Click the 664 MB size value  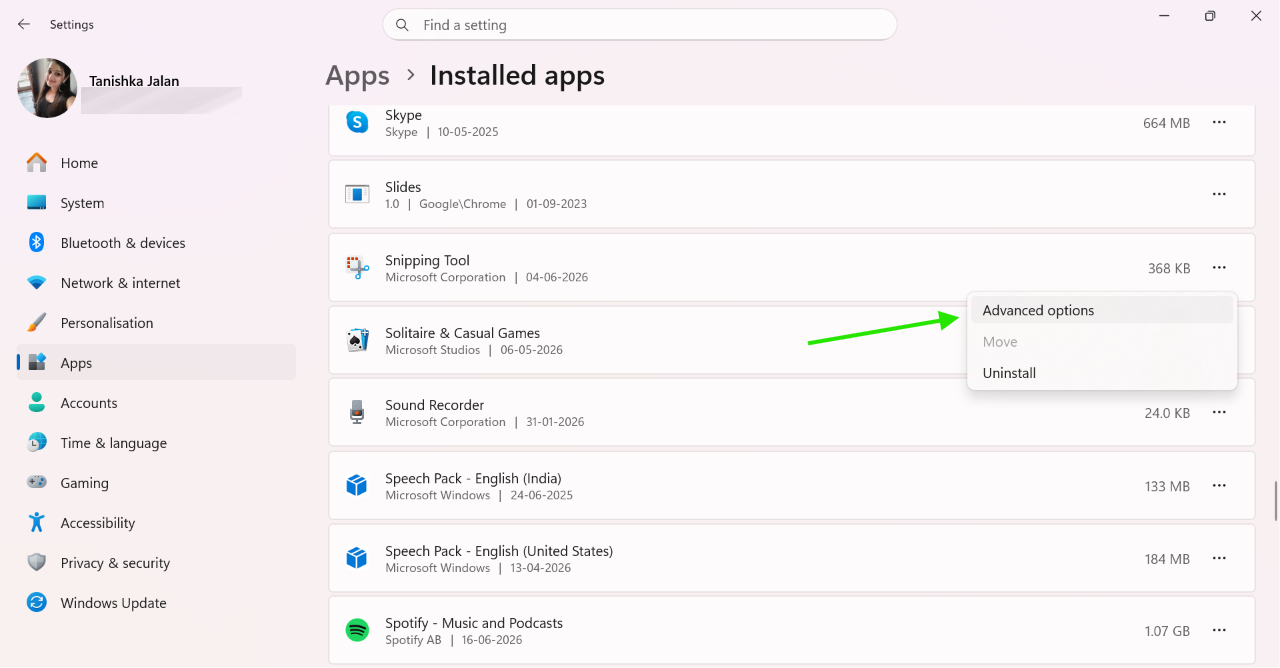point(1166,123)
